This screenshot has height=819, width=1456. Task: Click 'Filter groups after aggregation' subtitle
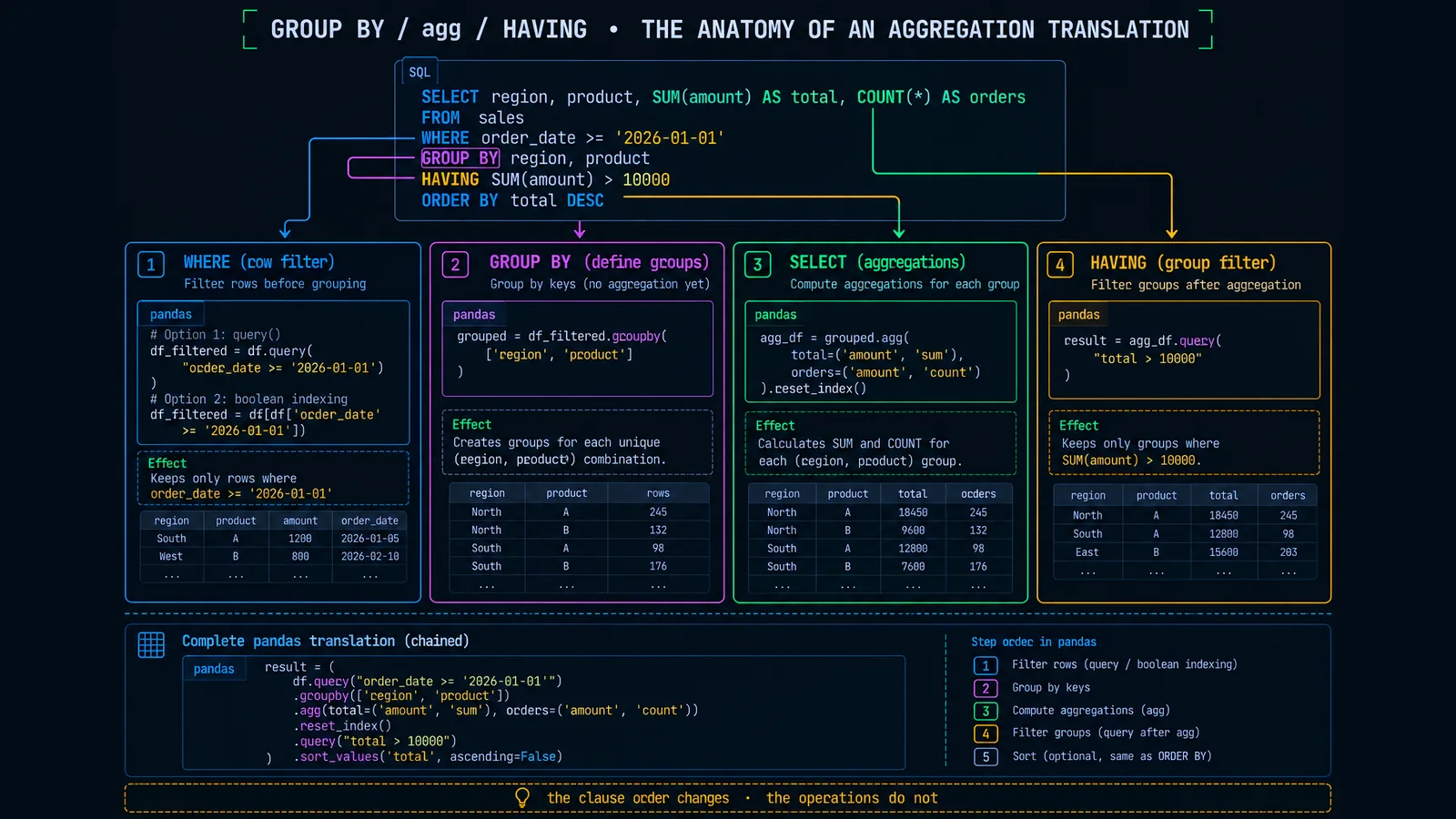click(x=1196, y=285)
